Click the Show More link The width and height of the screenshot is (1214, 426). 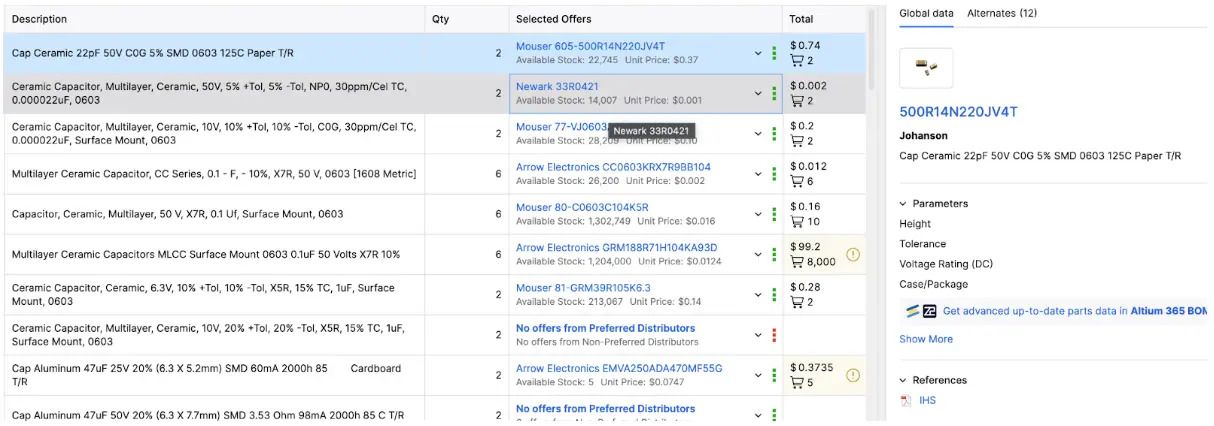coord(925,339)
